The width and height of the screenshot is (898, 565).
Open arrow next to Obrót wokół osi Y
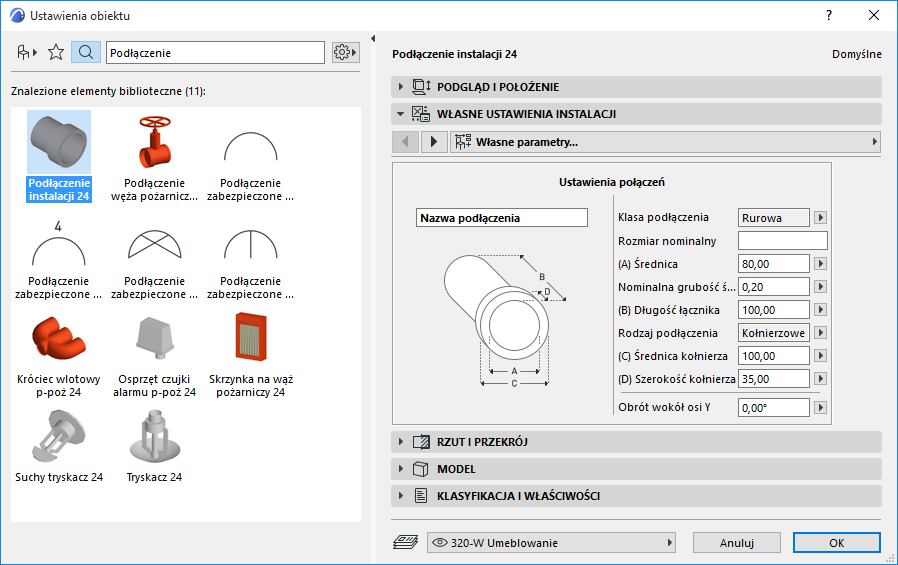821,408
